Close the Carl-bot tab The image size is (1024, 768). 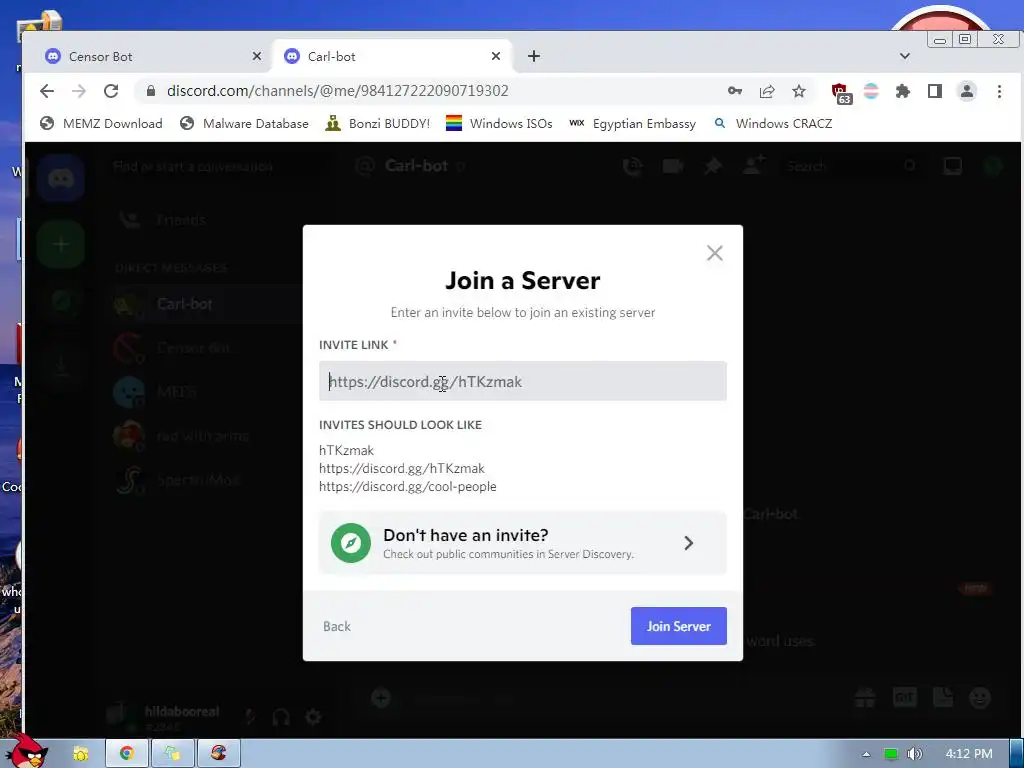(496, 56)
